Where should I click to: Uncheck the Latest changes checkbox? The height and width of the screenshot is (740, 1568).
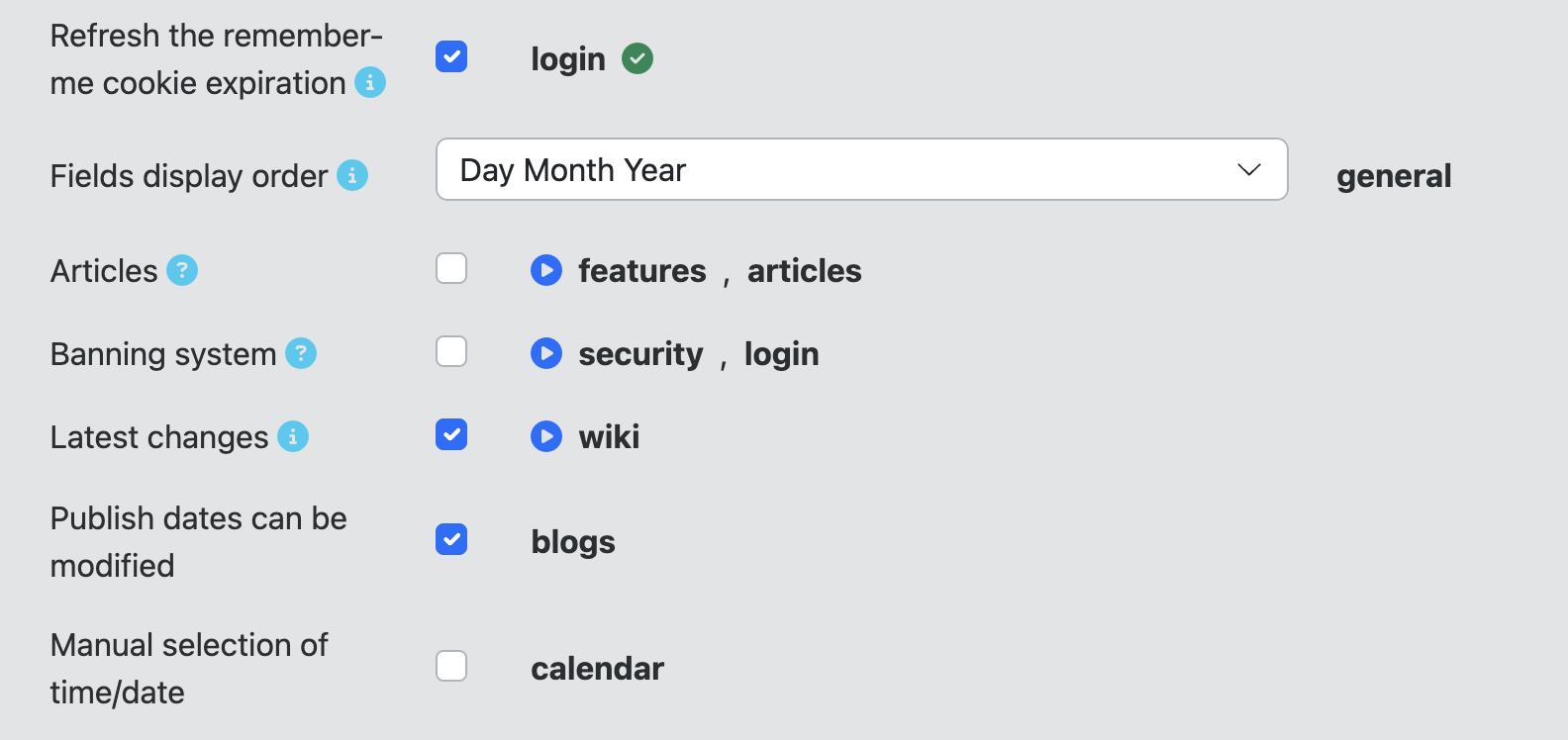pyautogui.click(x=451, y=434)
